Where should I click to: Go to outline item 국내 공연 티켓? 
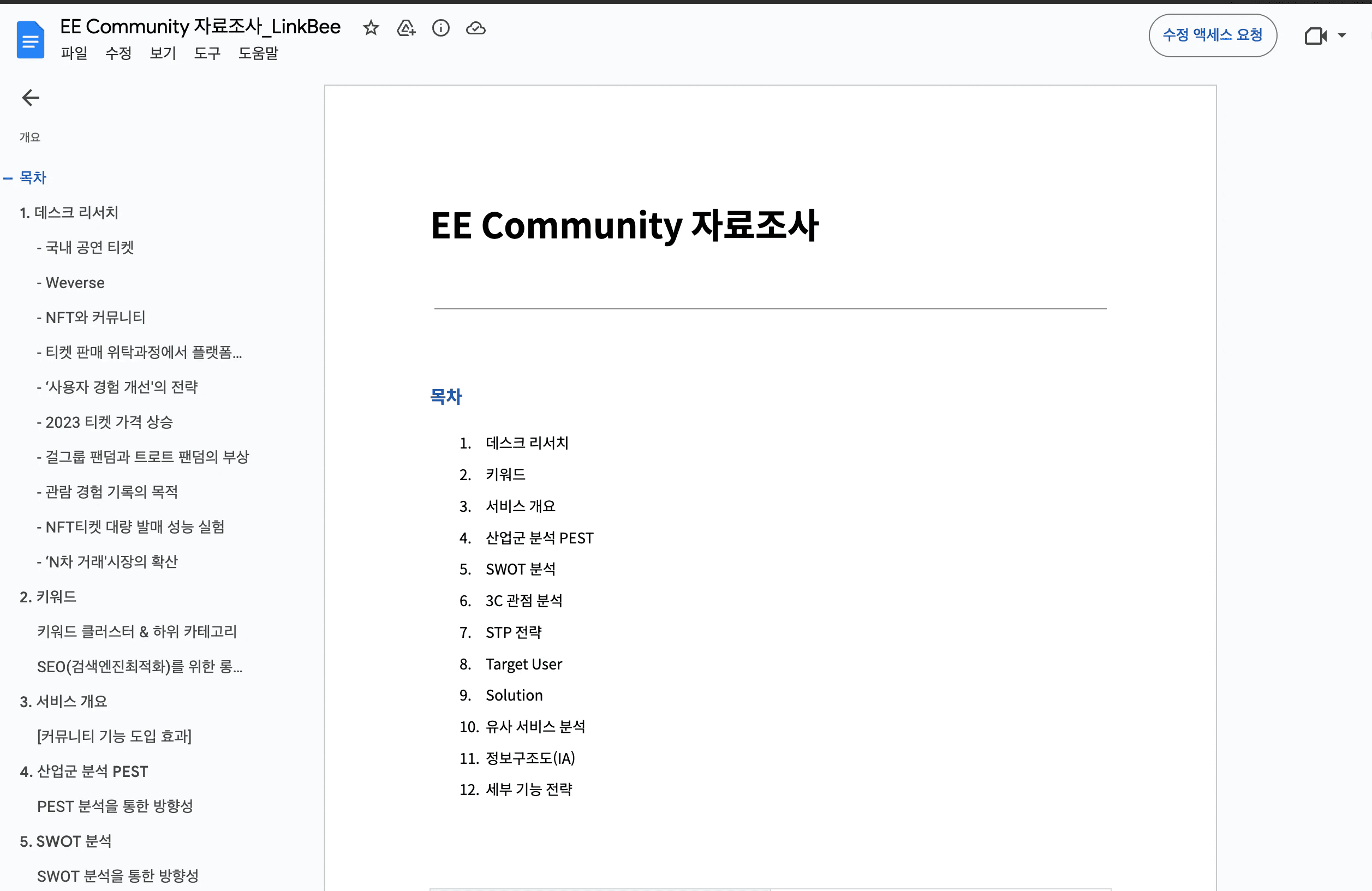point(85,247)
